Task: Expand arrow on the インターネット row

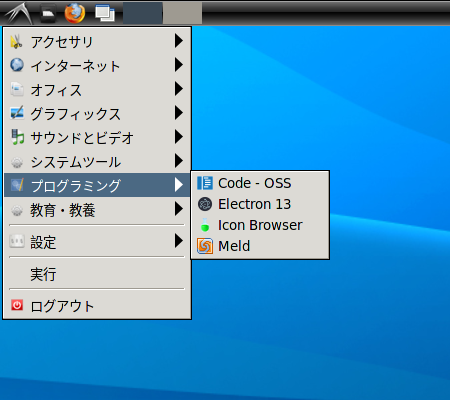Action: (179, 64)
